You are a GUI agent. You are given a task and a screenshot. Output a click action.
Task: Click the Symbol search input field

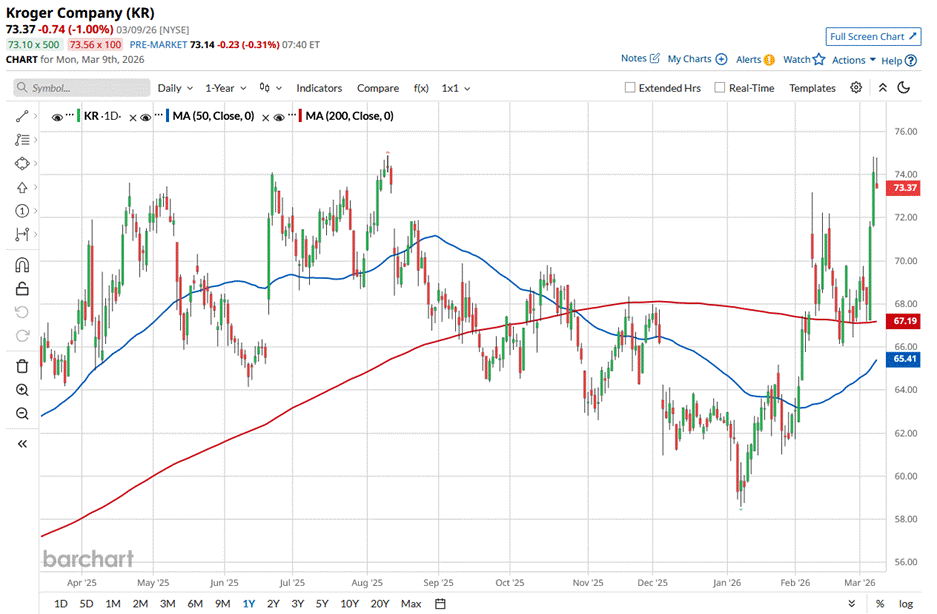(x=81, y=88)
